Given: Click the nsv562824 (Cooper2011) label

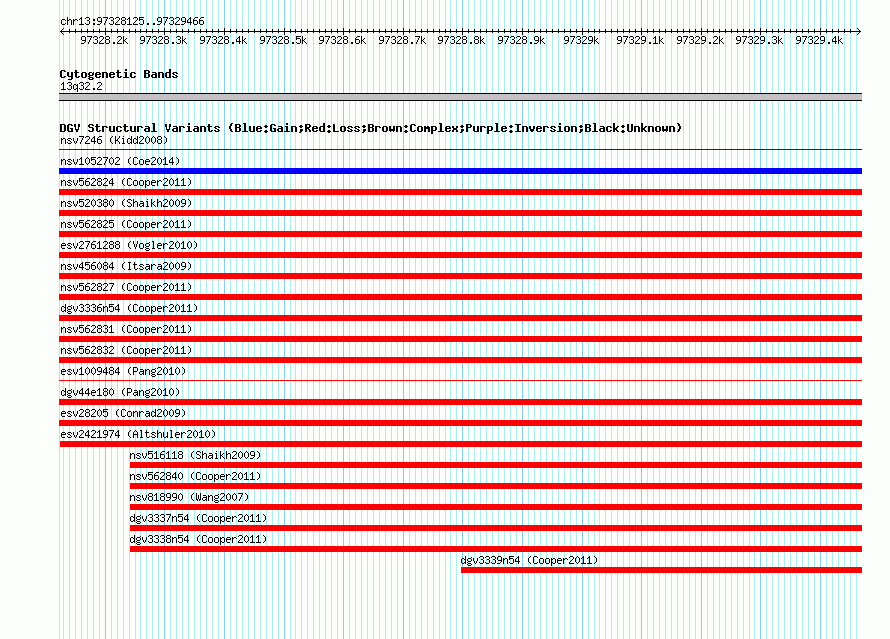Looking at the screenshot, I should click(126, 182).
